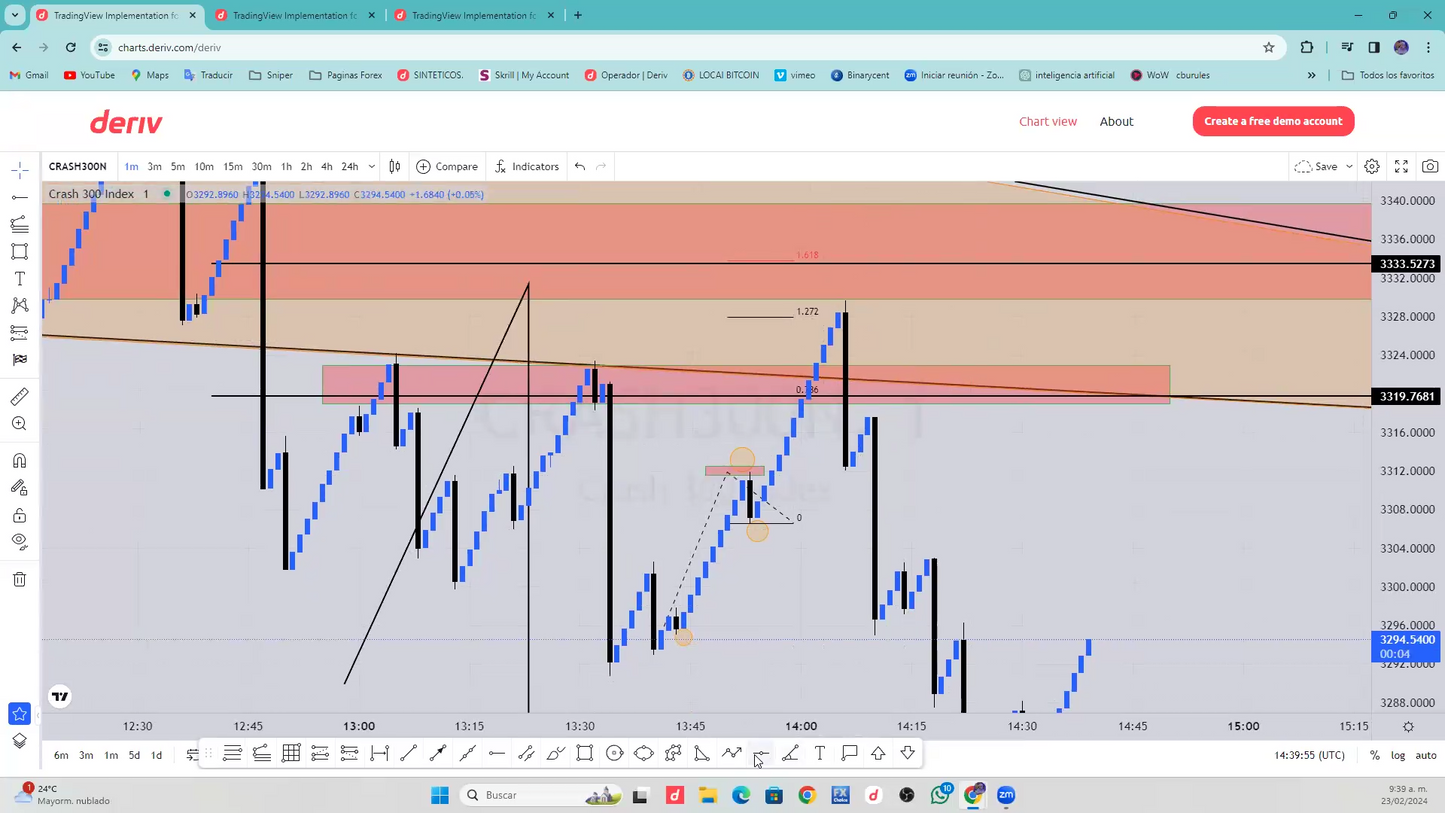The width and height of the screenshot is (1445, 813).
Task: Open the Compare symbol dialog
Action: click(x=447, y=166)
